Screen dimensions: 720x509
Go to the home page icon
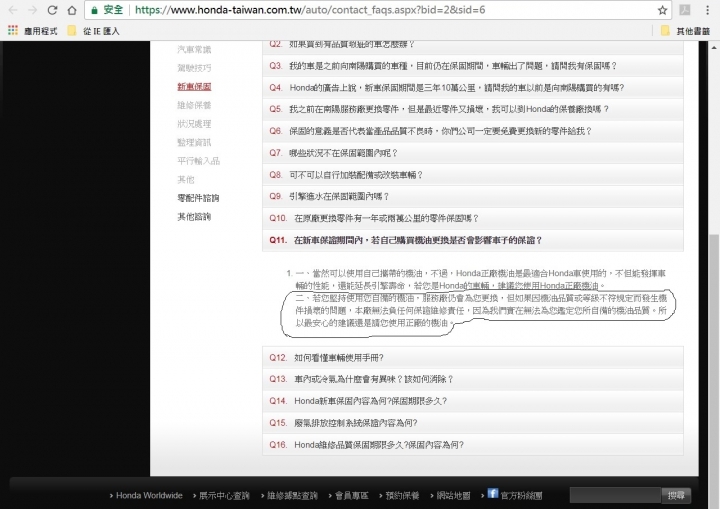tap(72, 10)
